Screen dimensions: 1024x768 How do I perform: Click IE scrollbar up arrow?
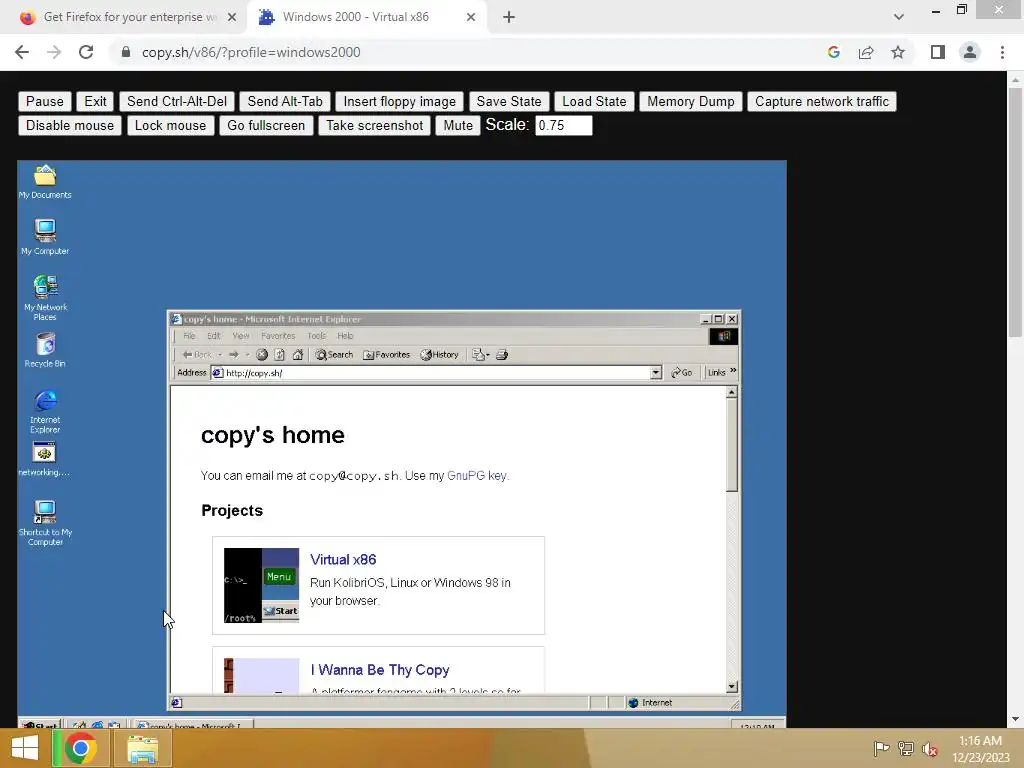732,392
